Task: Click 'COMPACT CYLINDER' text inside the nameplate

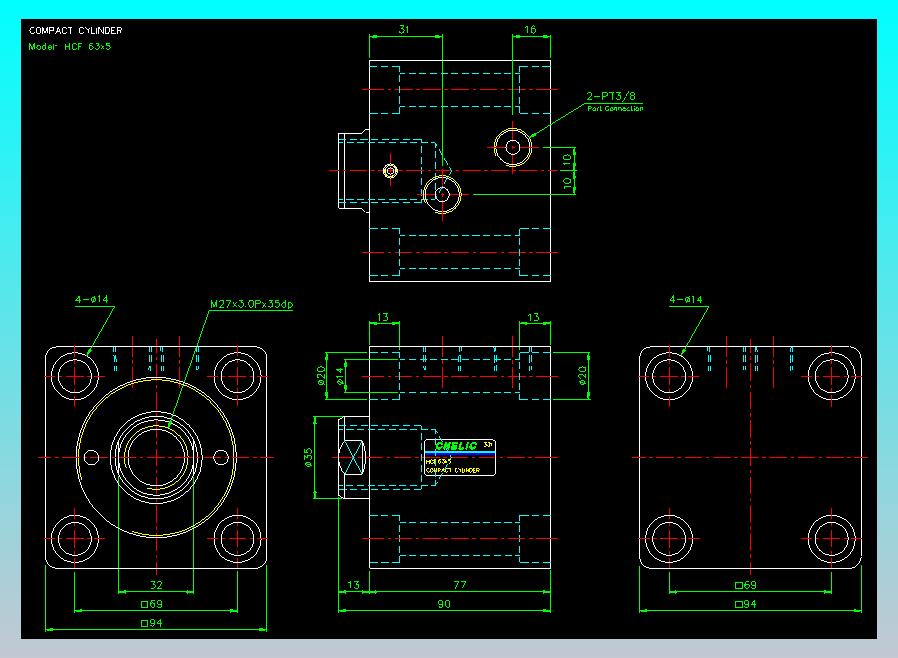Action: coord(452,470)
